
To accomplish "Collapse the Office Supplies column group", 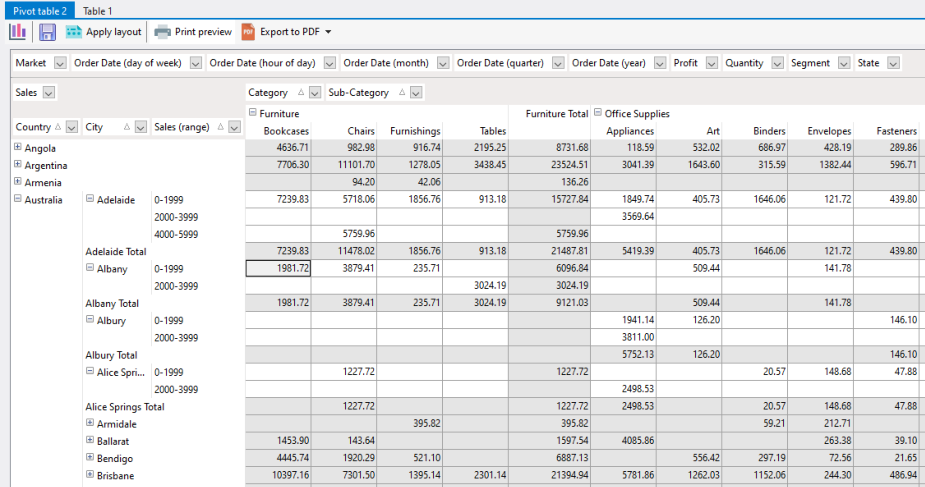I will coord(598,113).
